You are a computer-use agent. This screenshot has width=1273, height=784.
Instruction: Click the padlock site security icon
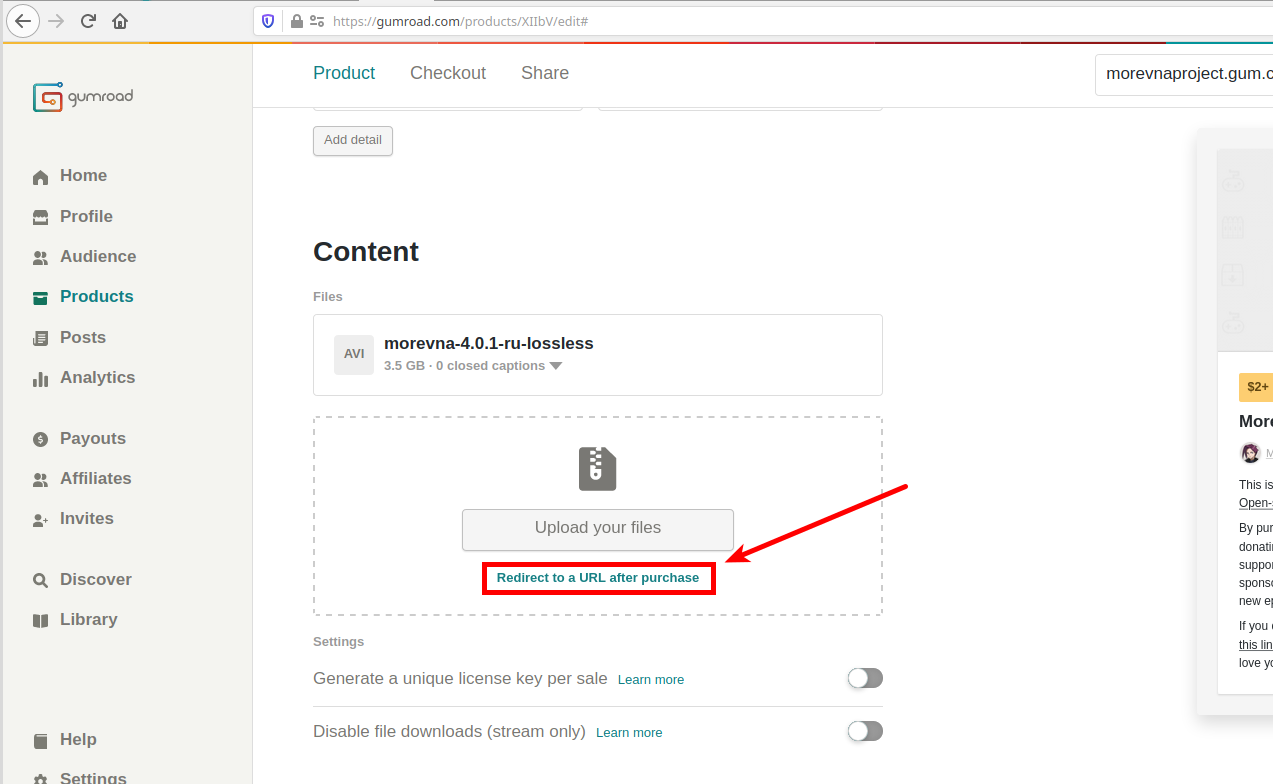(296, 21)
